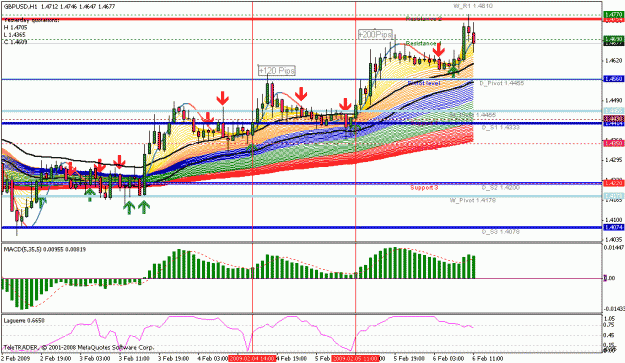
Task: Click the "6 Feb 11:00" time axis label
Action: 488,359
